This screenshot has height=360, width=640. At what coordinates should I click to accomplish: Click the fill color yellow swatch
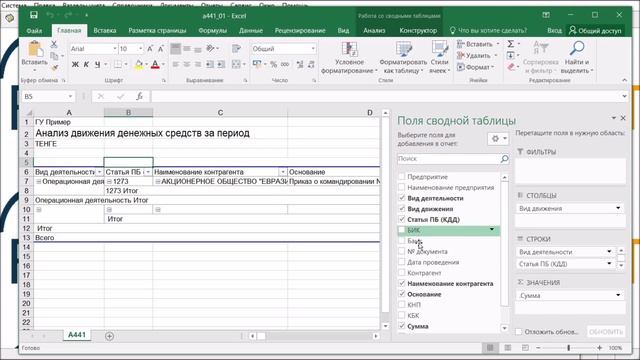139,64
